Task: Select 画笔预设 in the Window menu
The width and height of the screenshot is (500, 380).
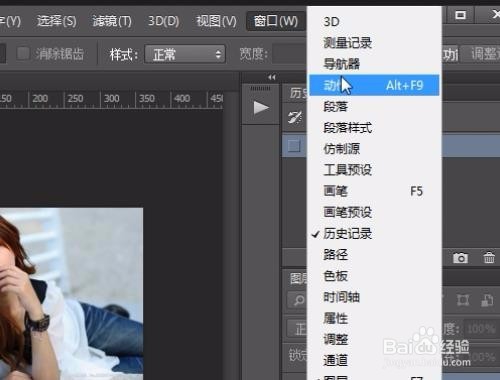Action: coord(374,212)
